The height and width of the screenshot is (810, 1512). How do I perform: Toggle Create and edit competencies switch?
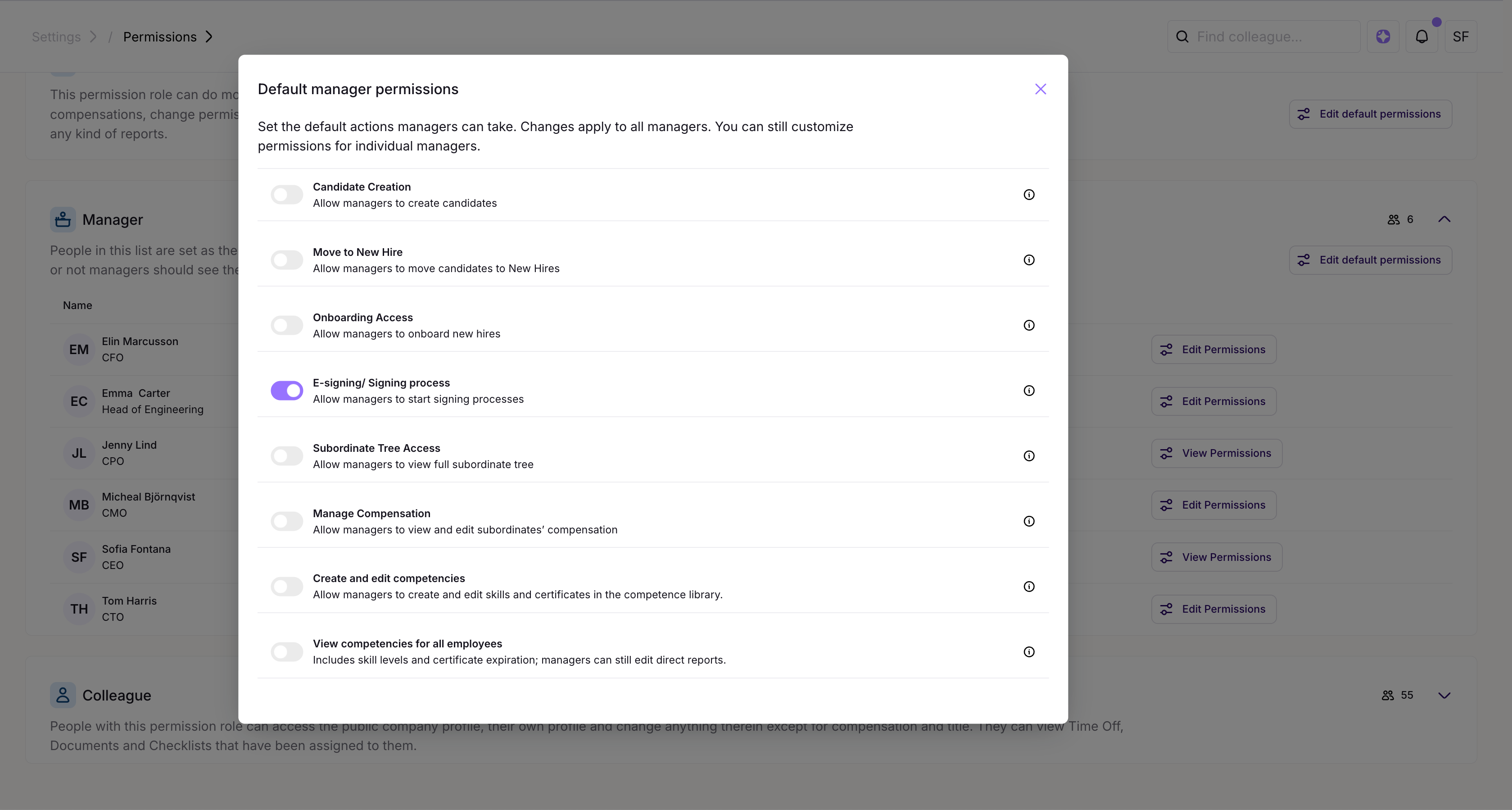(286, 586)
